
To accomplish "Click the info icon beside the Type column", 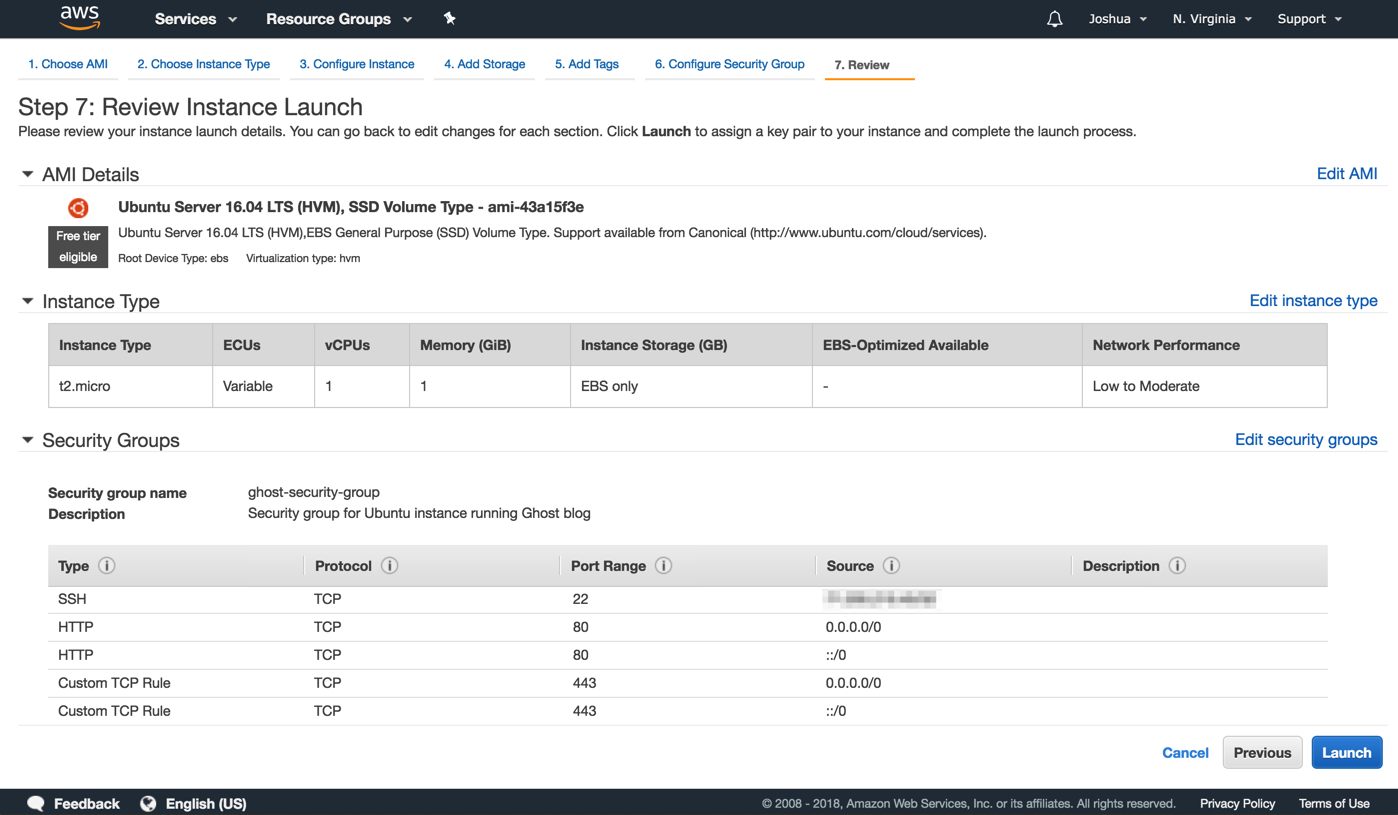I will (108, 565).
